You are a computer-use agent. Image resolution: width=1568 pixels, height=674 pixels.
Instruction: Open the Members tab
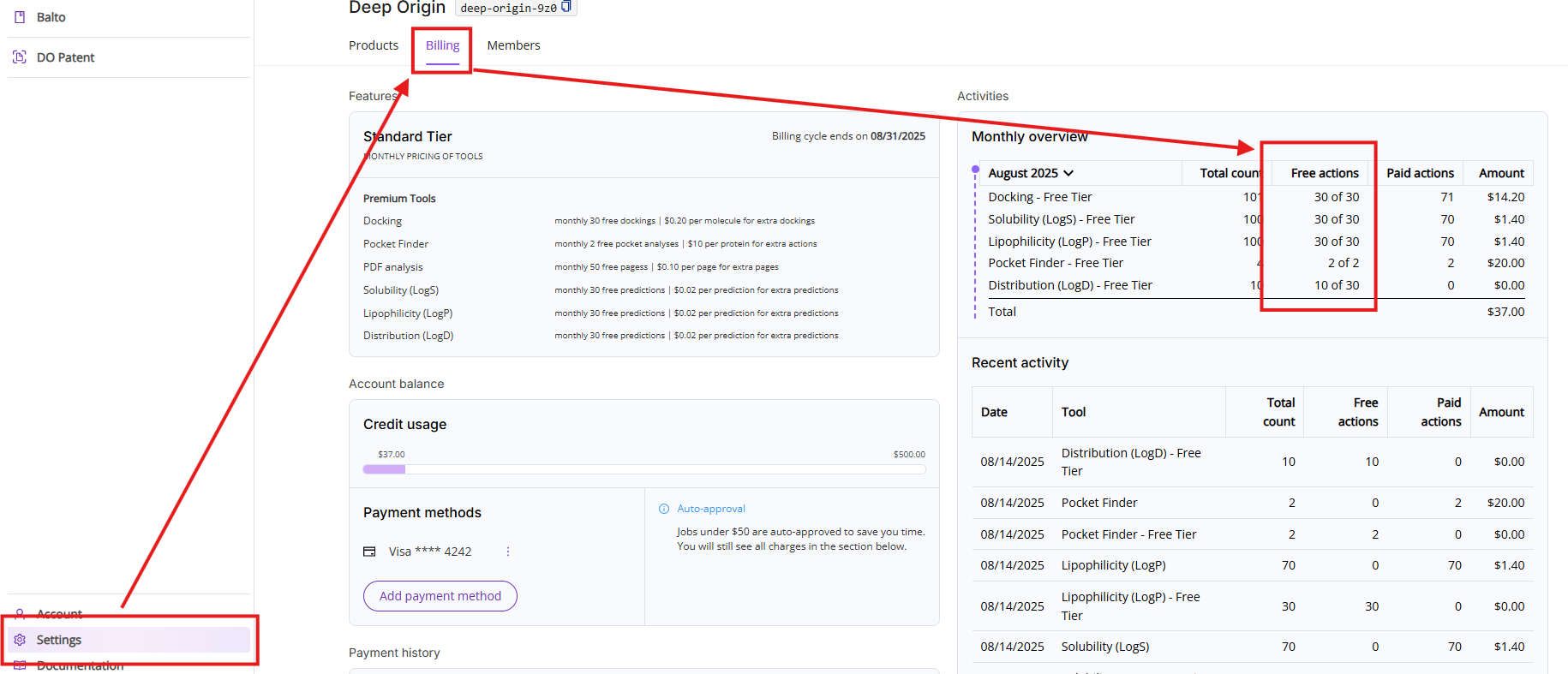513,45
